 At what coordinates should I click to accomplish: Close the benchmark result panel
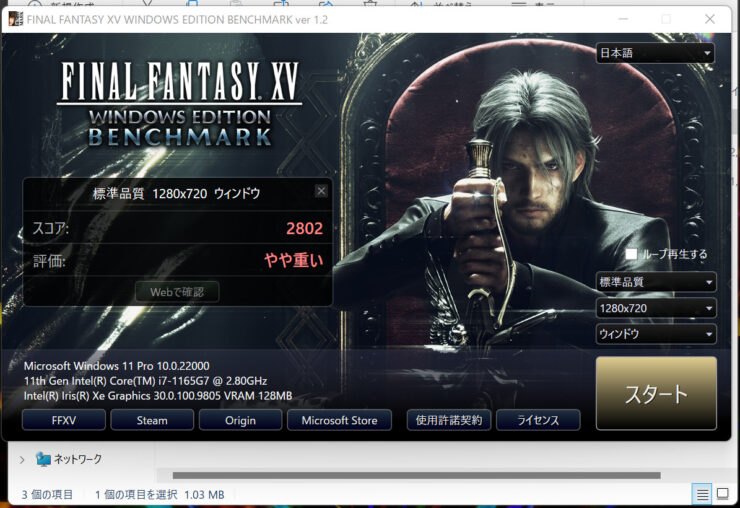321,191
